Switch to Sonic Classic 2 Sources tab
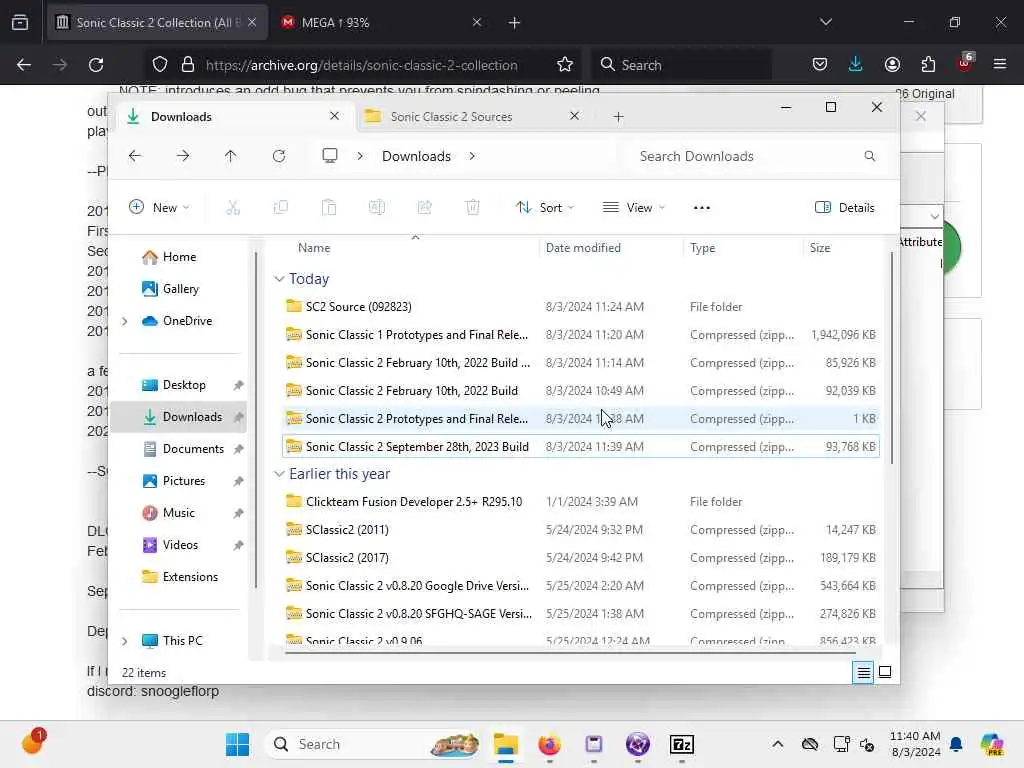 [x=452, y=117]
